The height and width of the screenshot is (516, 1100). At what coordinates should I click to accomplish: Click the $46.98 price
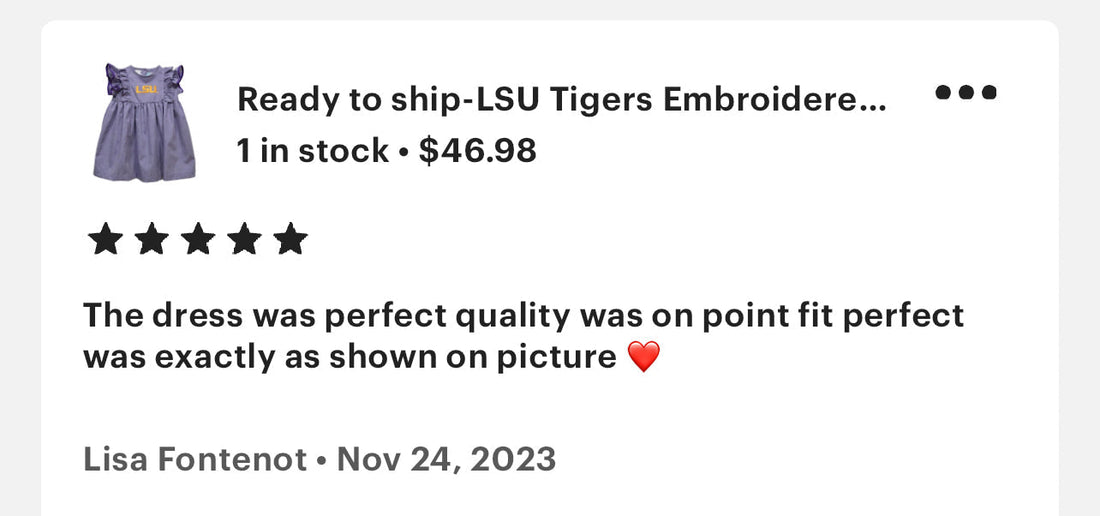pyautogui.click(x=478, y=151)
